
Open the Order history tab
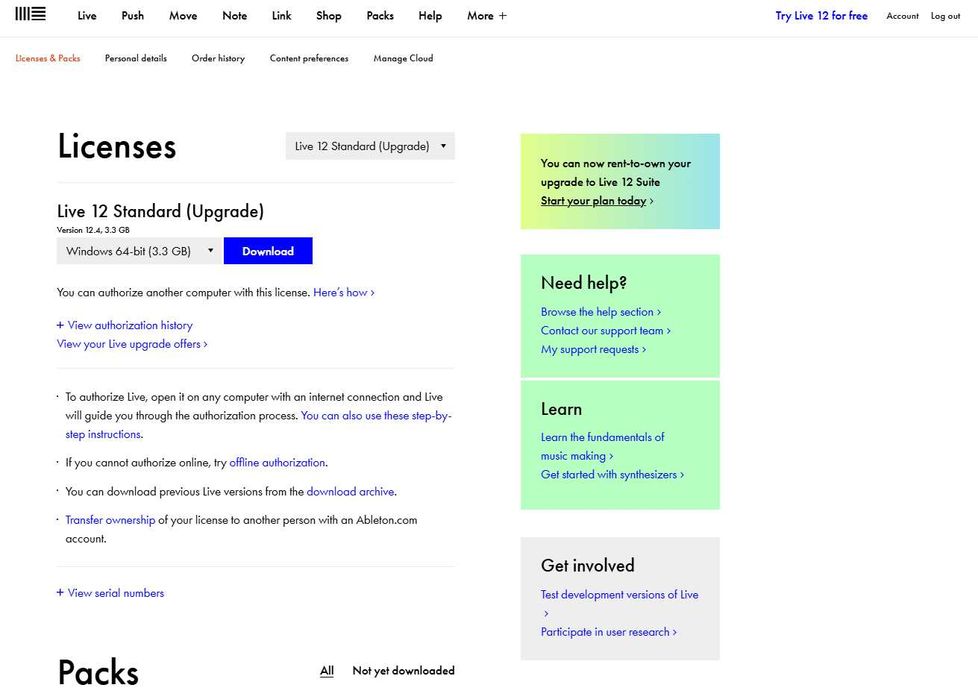pyautogui.click(x=218, y=58)
